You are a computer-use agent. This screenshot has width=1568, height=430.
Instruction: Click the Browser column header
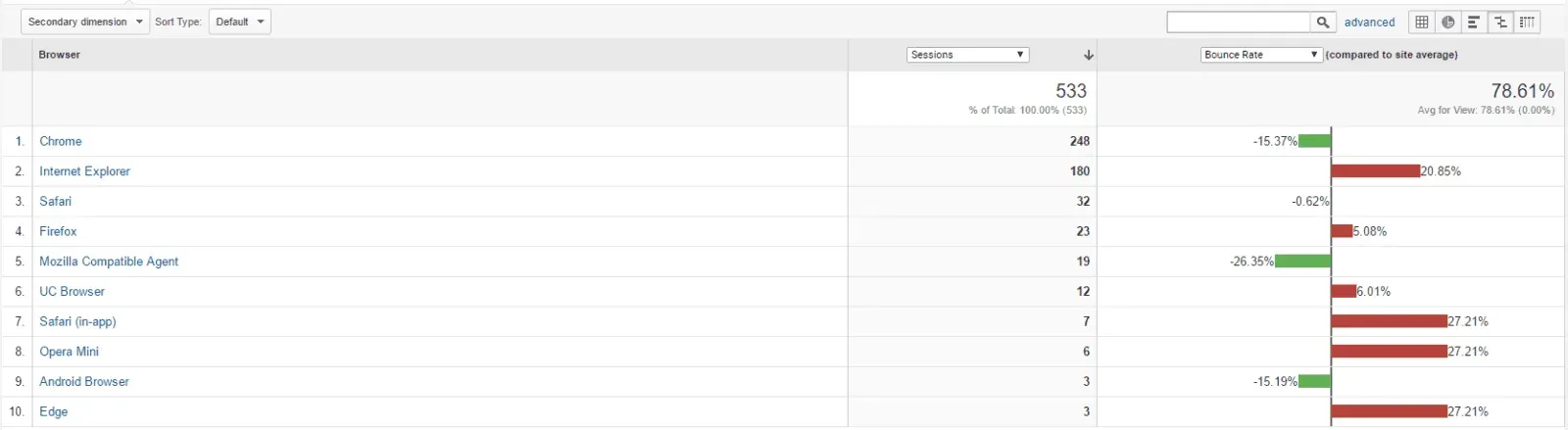(x=60, y=55)
